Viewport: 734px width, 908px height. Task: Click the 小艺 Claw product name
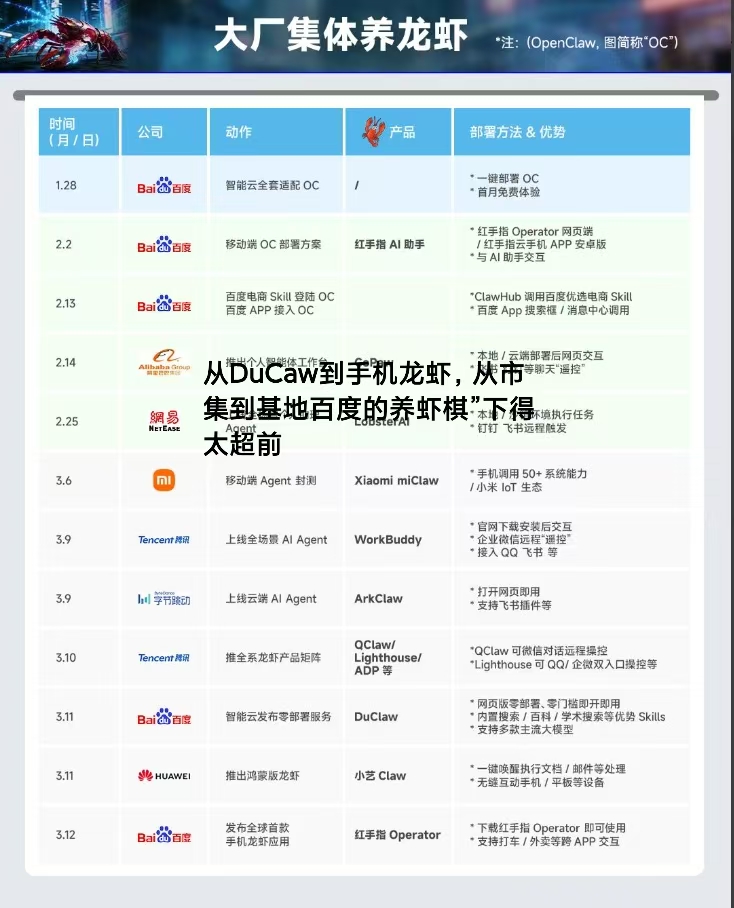380,776
